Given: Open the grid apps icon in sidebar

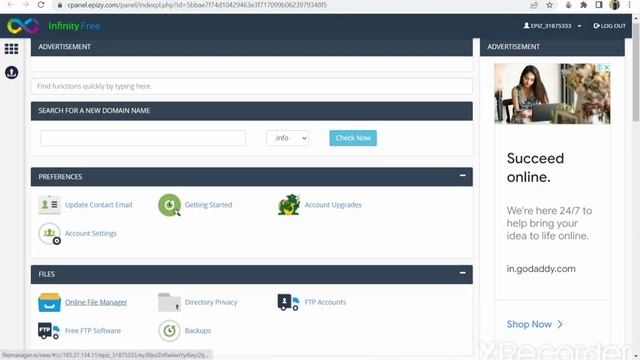Looking at the screenshot, I should click(x=11, y=49).
